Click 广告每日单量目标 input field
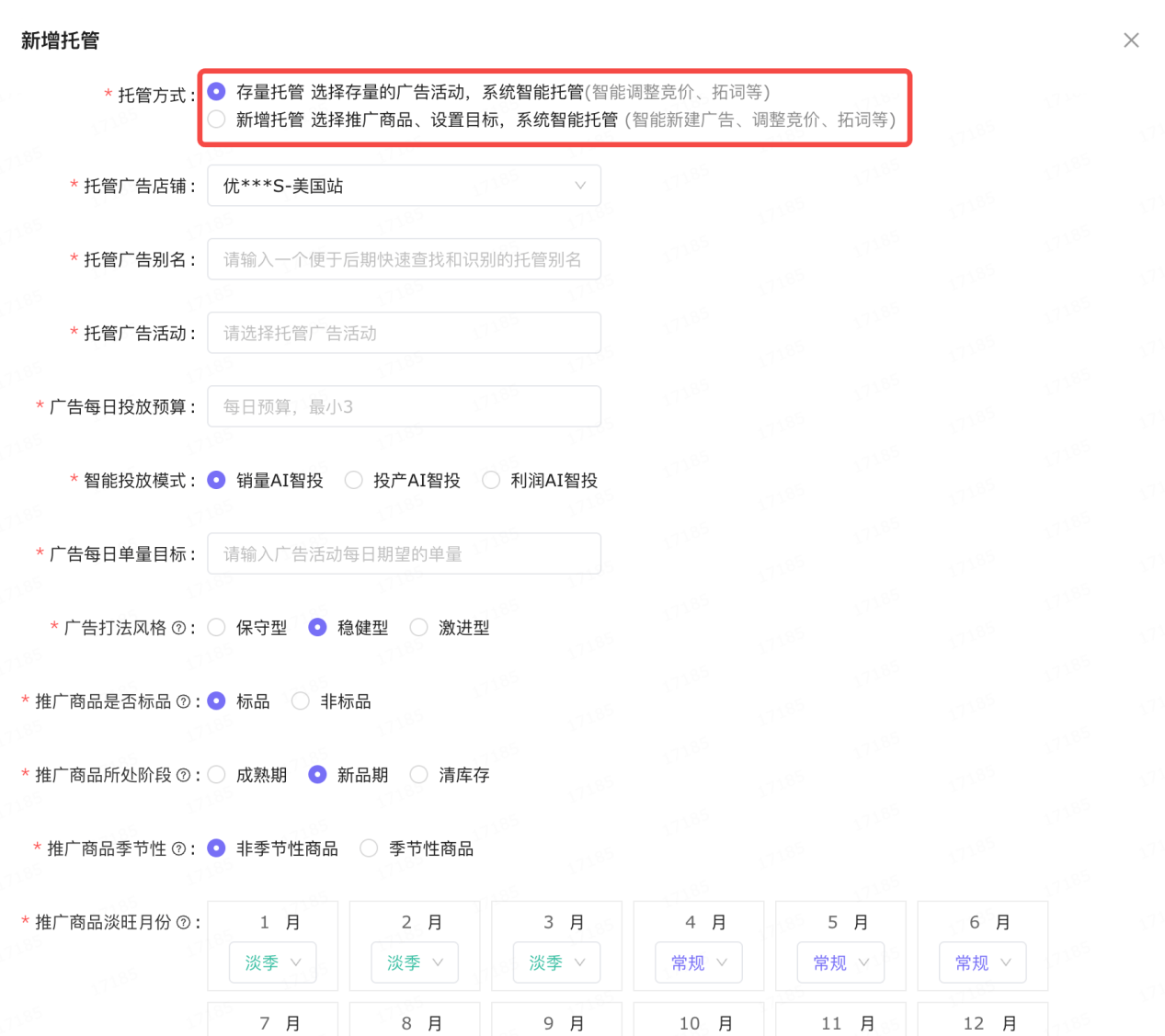1165x1036 pixels. tap(405, 553)
